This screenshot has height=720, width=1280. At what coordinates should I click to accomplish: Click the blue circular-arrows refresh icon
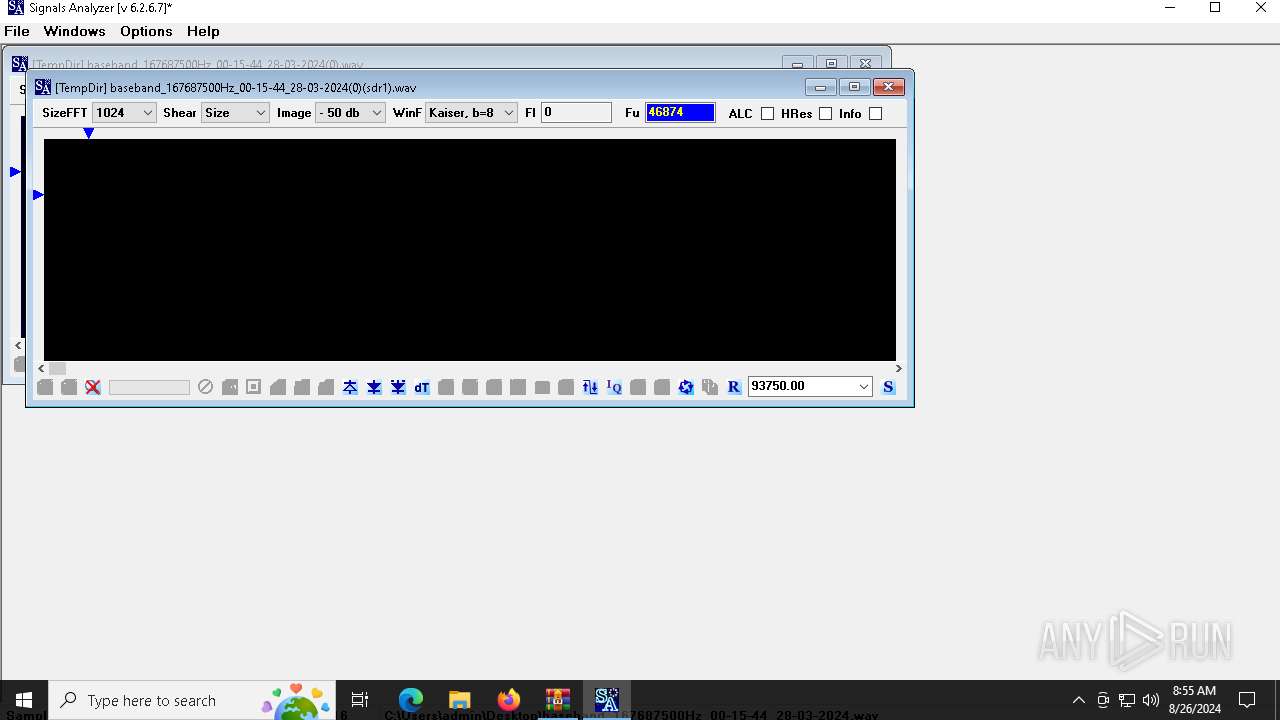[x=686, y=387]
